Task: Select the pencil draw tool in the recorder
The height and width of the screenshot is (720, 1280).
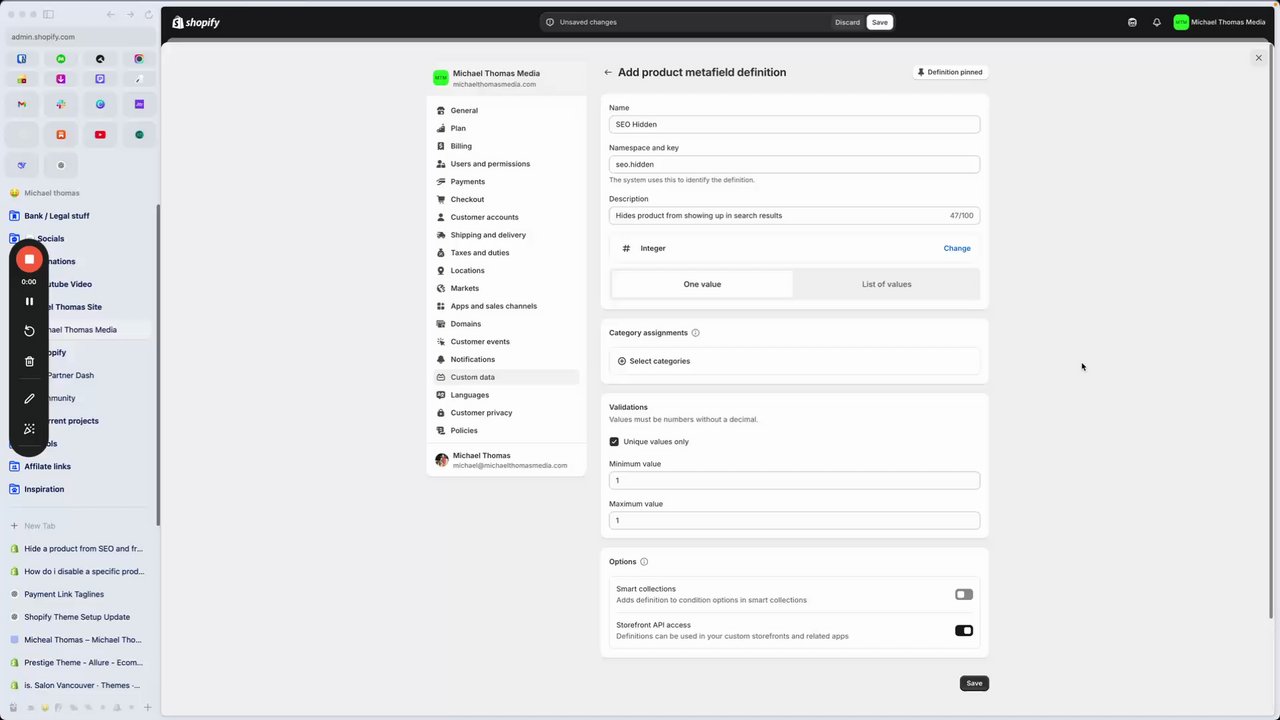Action: coord(29,398)
